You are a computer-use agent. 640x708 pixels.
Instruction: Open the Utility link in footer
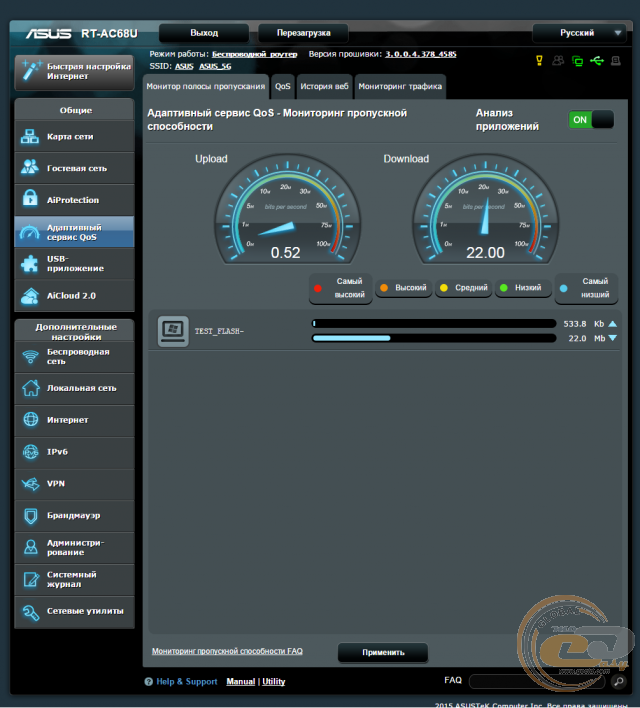point(274,682)
